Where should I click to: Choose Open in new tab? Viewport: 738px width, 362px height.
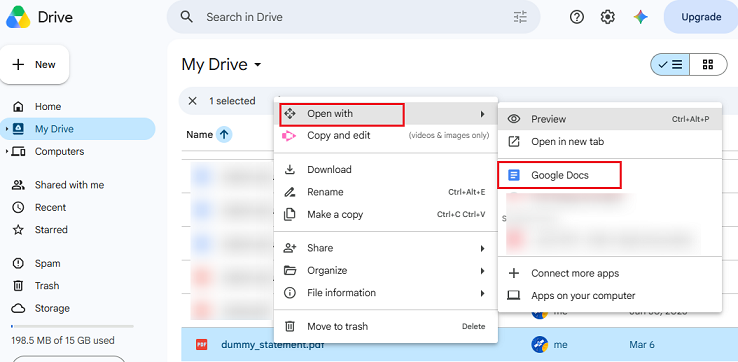(x=610, y=142)
